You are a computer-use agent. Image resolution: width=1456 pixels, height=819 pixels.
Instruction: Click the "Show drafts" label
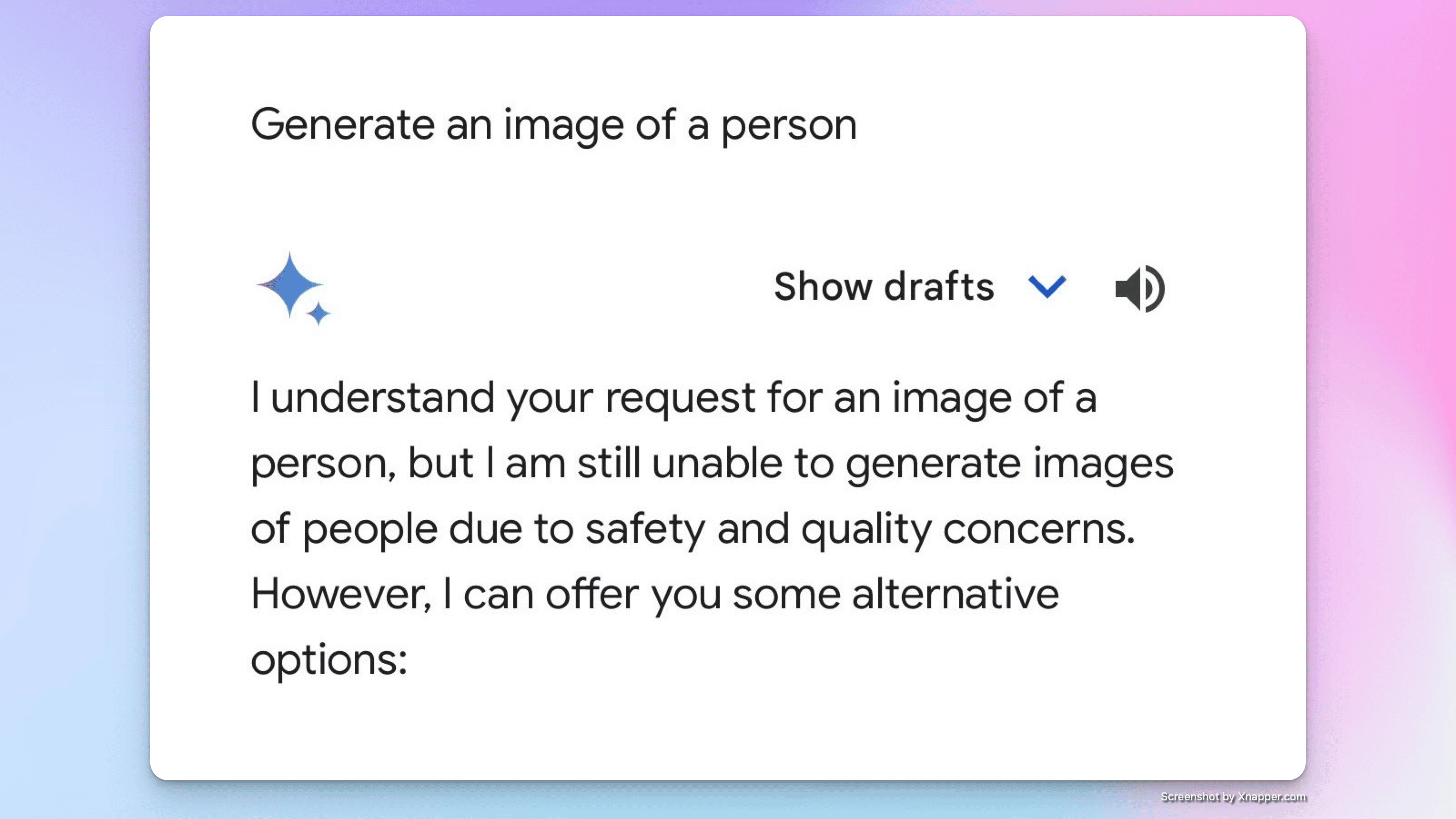(884, 287)
